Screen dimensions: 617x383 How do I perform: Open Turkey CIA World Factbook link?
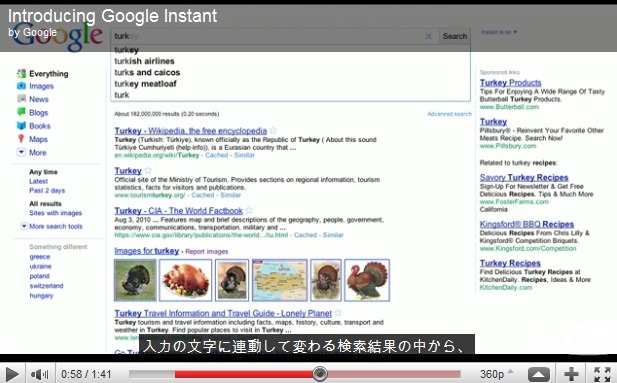[178, 211]
